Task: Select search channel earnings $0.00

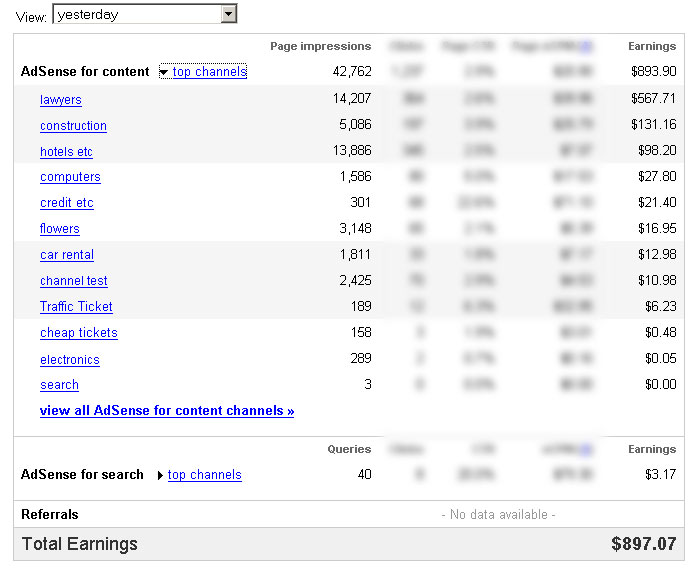Action: pyautogui.click(x=661, y=384)
